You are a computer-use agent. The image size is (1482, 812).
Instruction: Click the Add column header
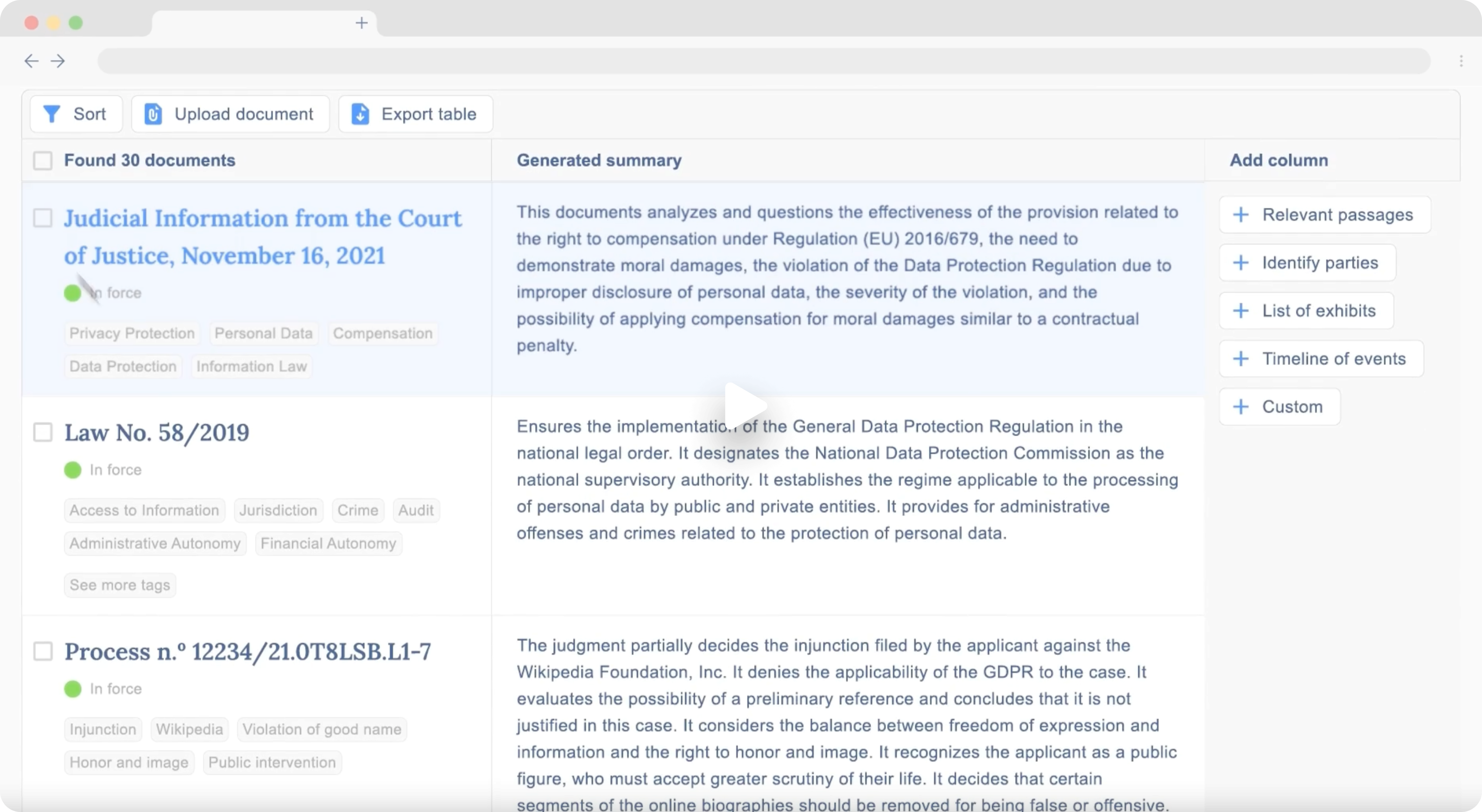(x=1279, y=161)
